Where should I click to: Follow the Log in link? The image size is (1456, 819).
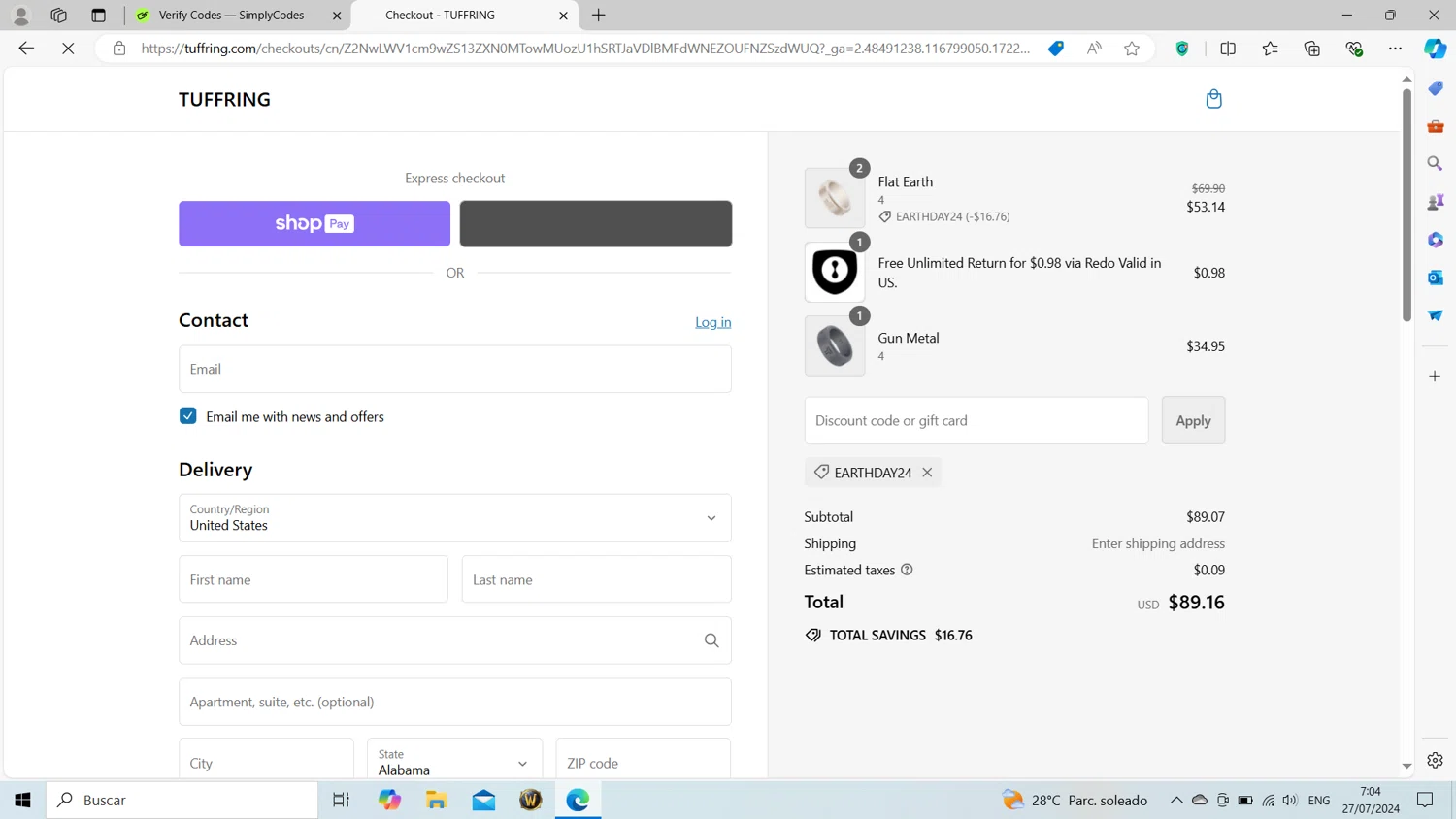tap(713, 322)
